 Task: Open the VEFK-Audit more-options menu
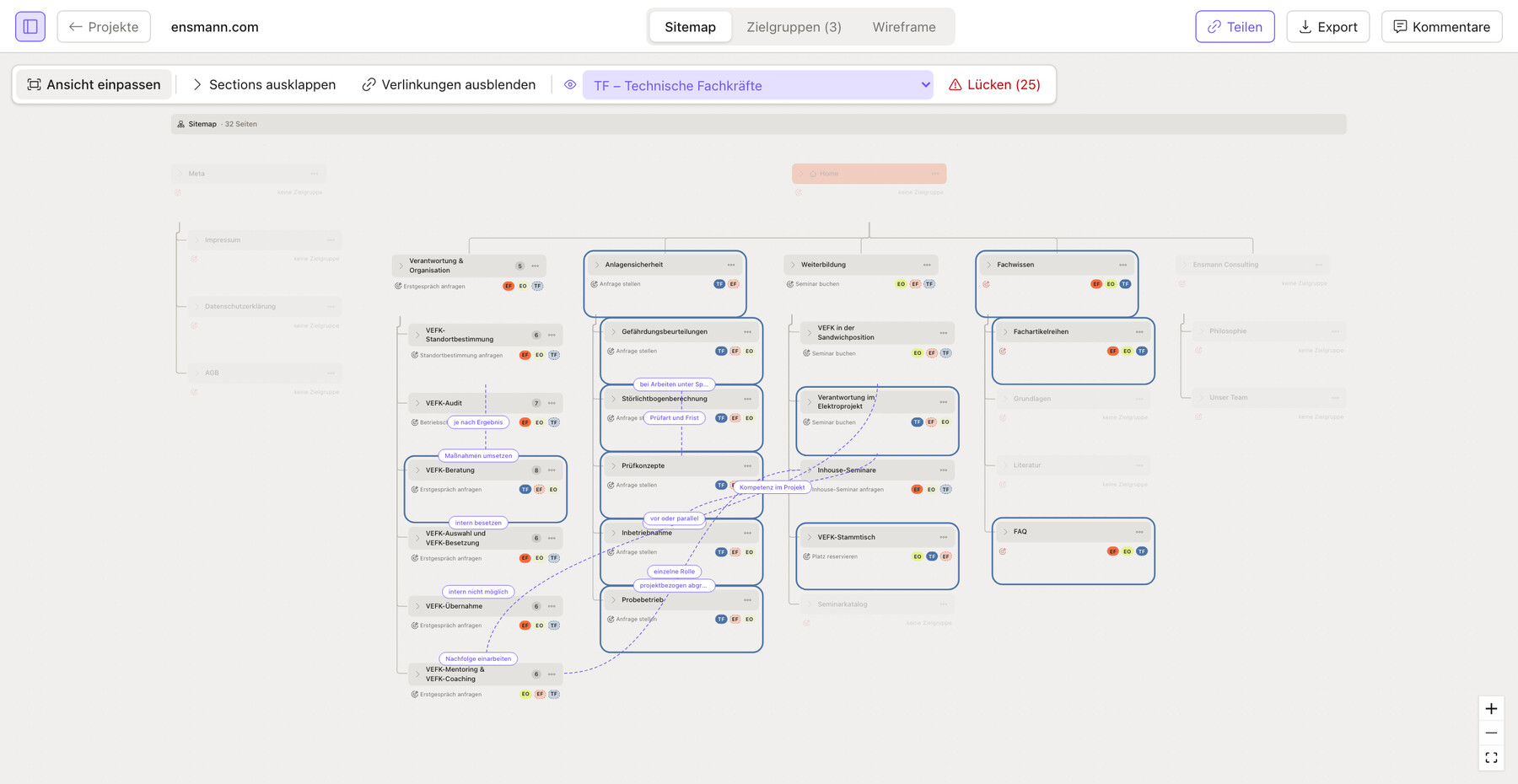(552, 403)
